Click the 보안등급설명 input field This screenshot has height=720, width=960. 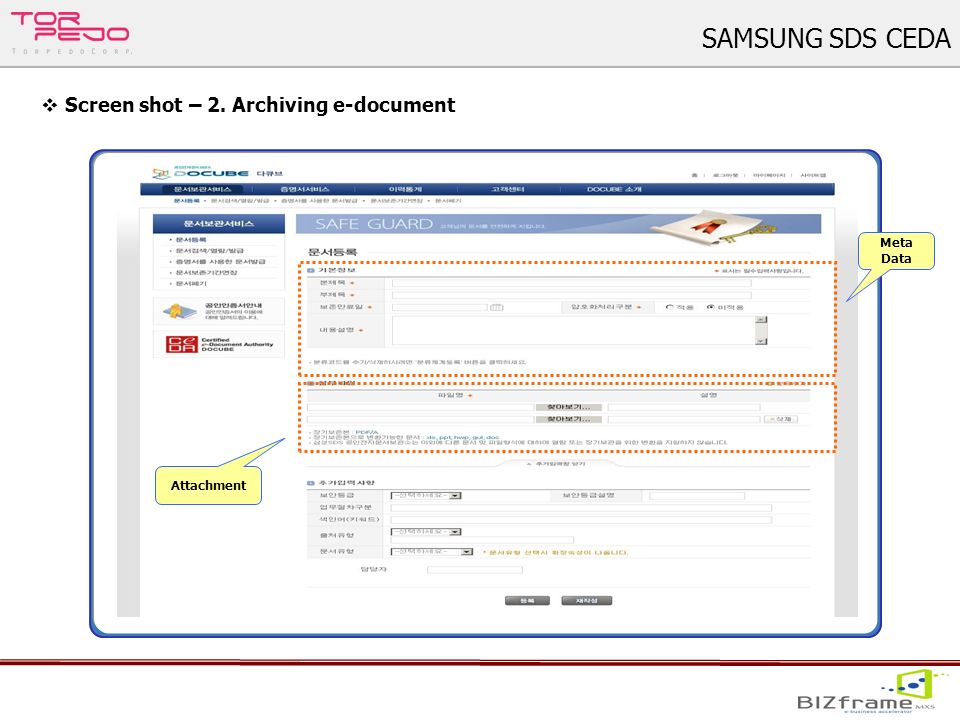click(697, 495)
